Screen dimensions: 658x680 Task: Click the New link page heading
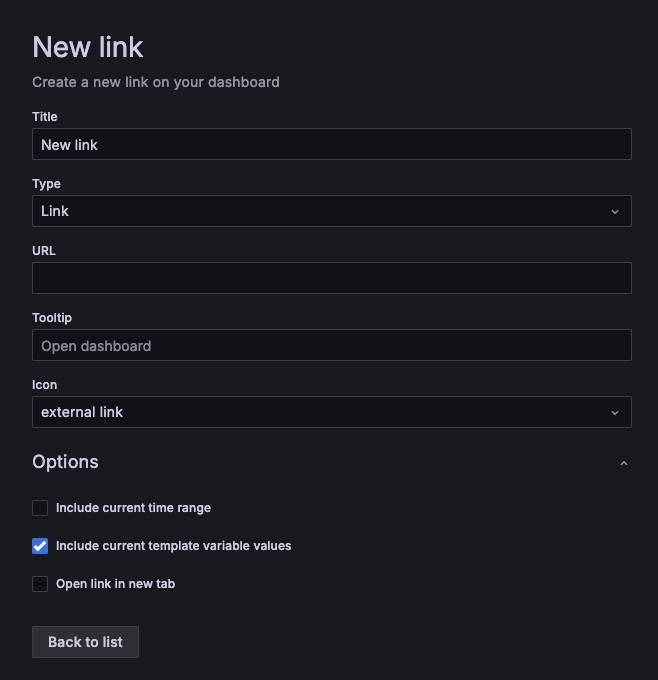coord(88,47)
